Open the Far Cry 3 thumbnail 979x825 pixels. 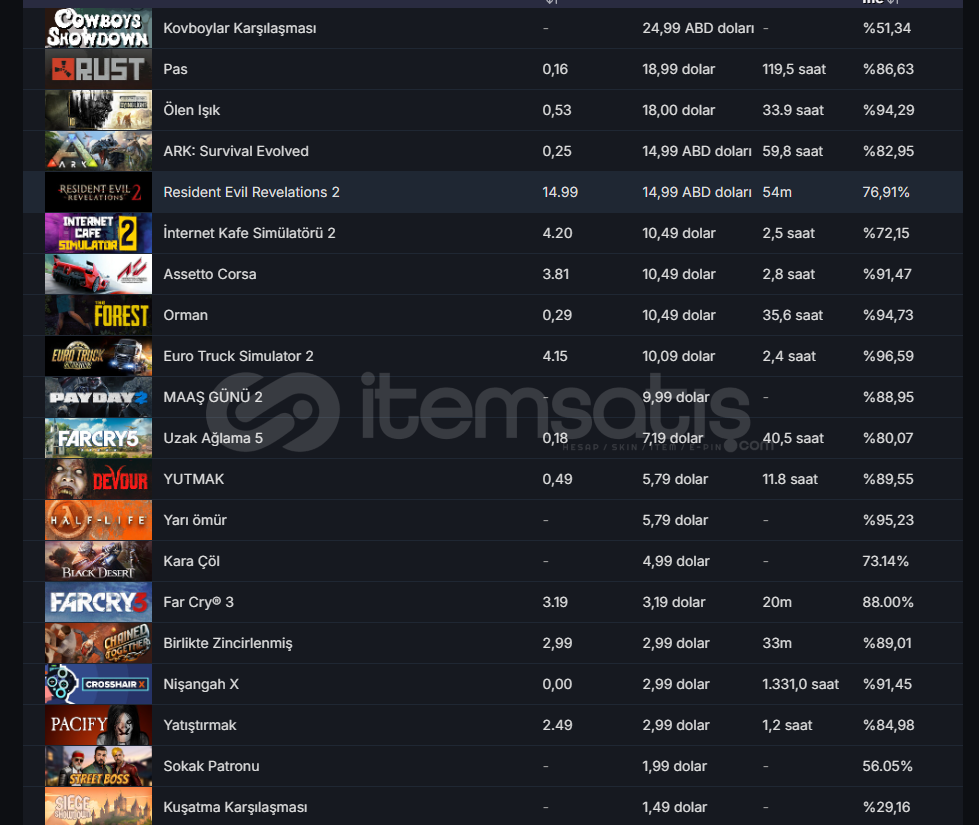click(98, 602)
